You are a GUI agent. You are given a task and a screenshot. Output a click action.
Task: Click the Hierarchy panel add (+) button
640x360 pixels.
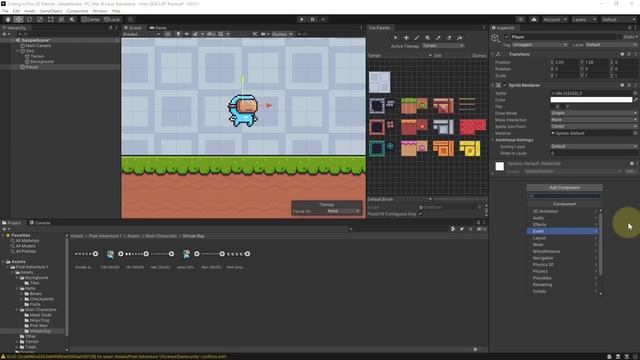[4, 34]
